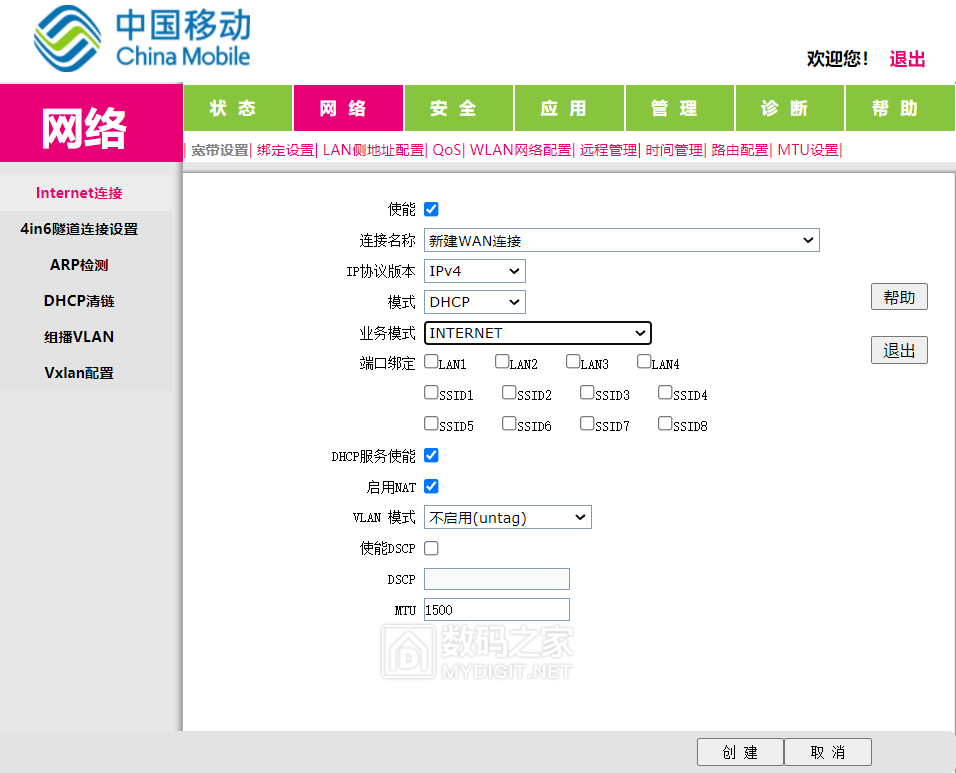Check the SSID8 binding box
The height and width of the screenshot is (773, 956).
665,423
